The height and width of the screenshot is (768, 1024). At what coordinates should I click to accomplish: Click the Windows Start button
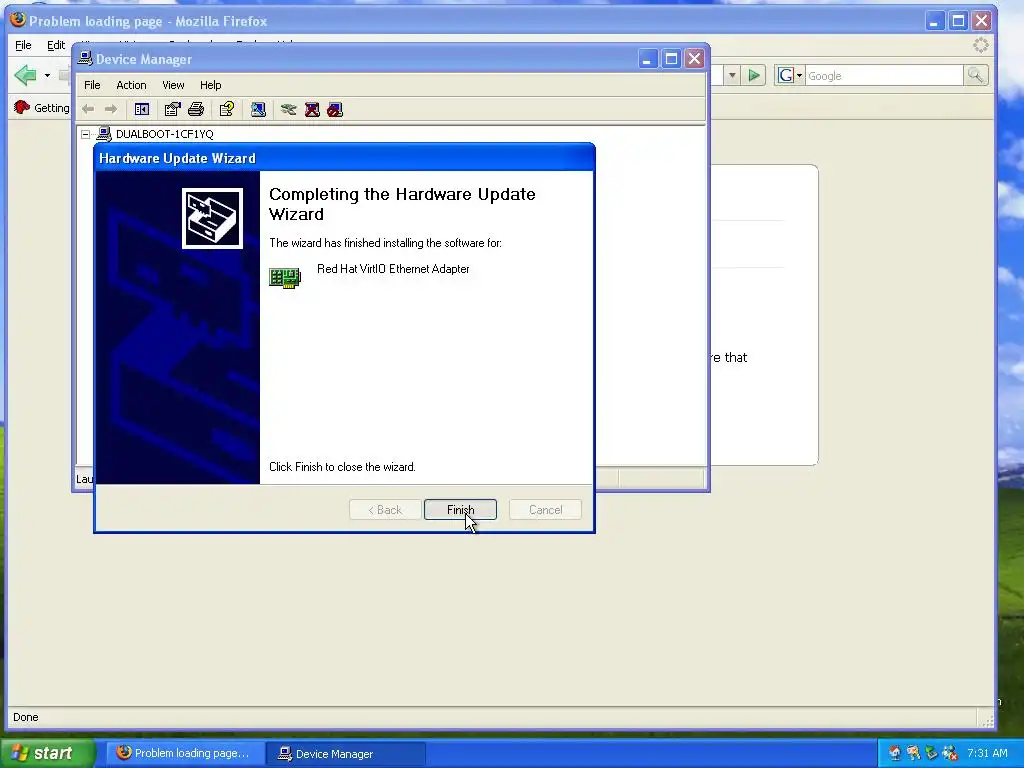(x=47, y=753)
